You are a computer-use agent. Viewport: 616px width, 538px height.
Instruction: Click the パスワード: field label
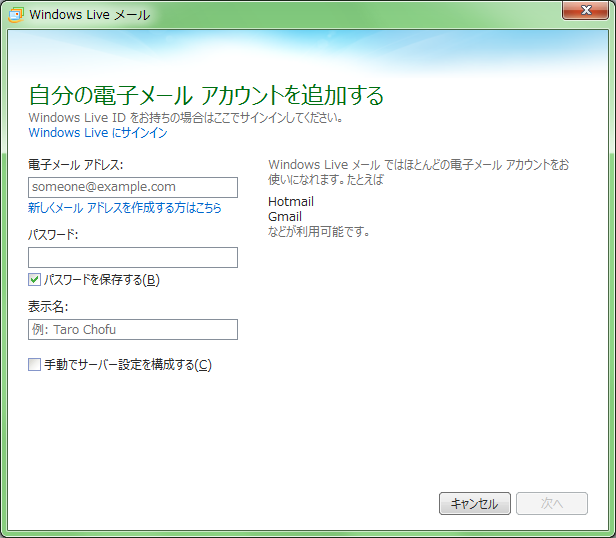(53, 235)
